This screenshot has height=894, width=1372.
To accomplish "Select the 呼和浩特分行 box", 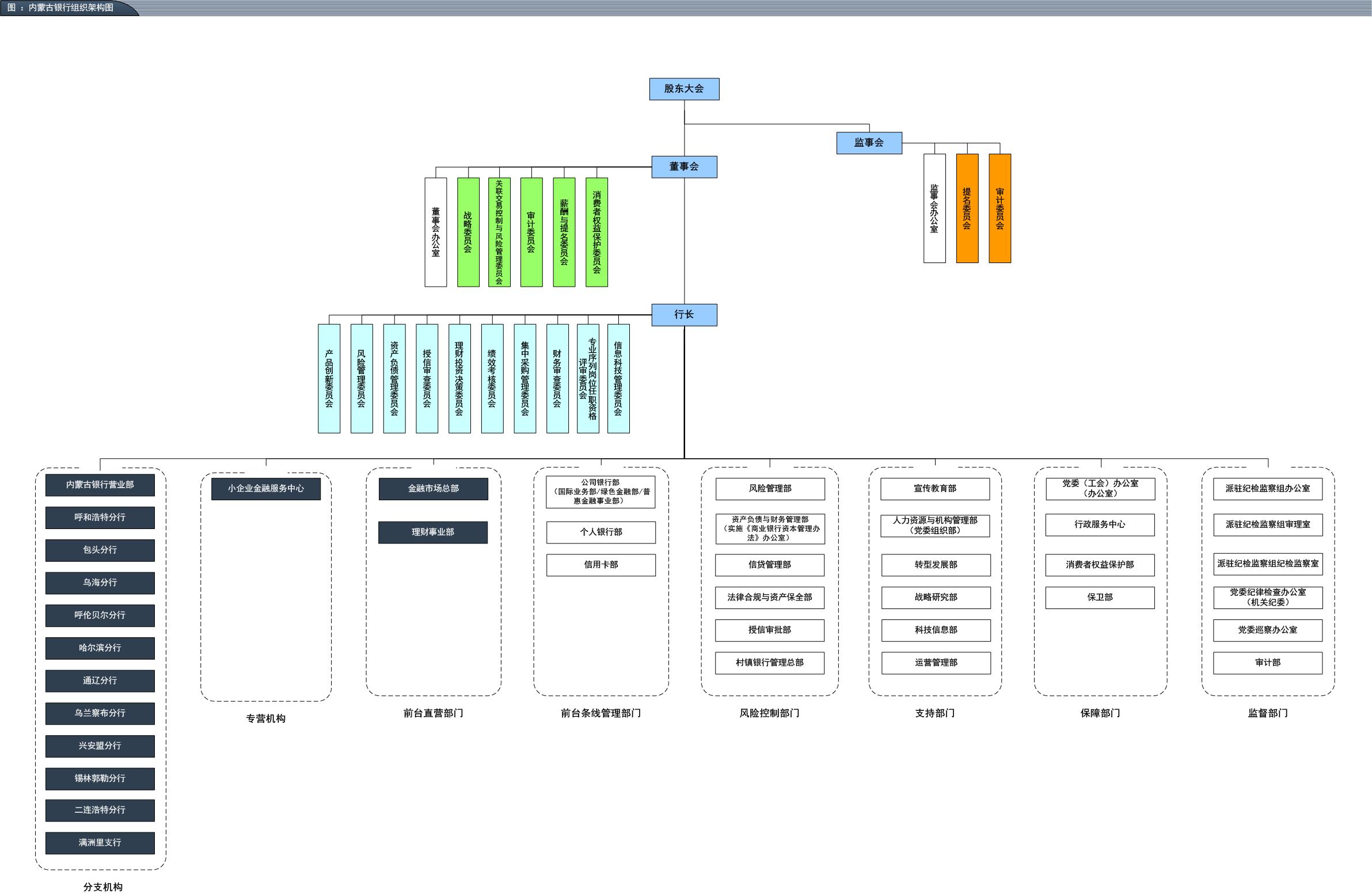I will (100, 518).
